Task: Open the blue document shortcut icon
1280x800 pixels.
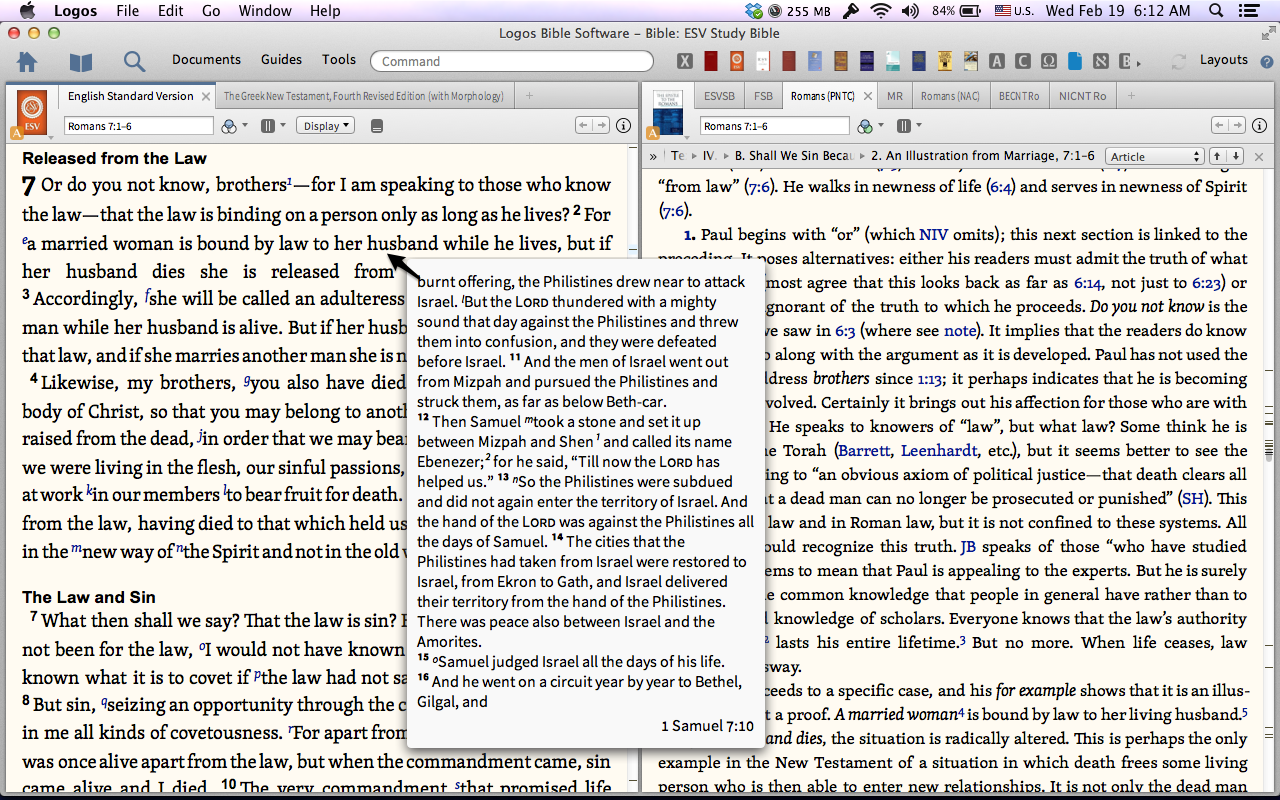Action: click(1075, 61)
